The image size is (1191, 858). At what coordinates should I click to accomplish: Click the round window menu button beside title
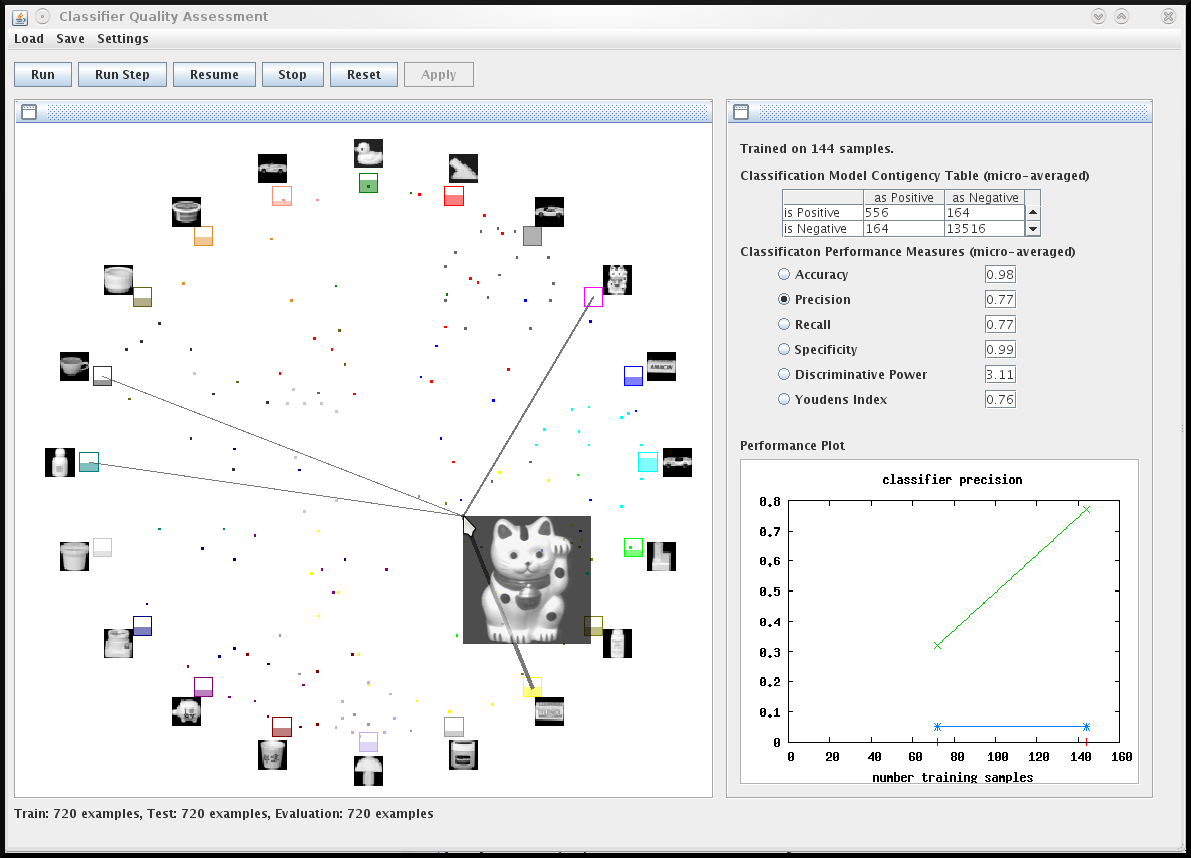[x=43, y=16]
